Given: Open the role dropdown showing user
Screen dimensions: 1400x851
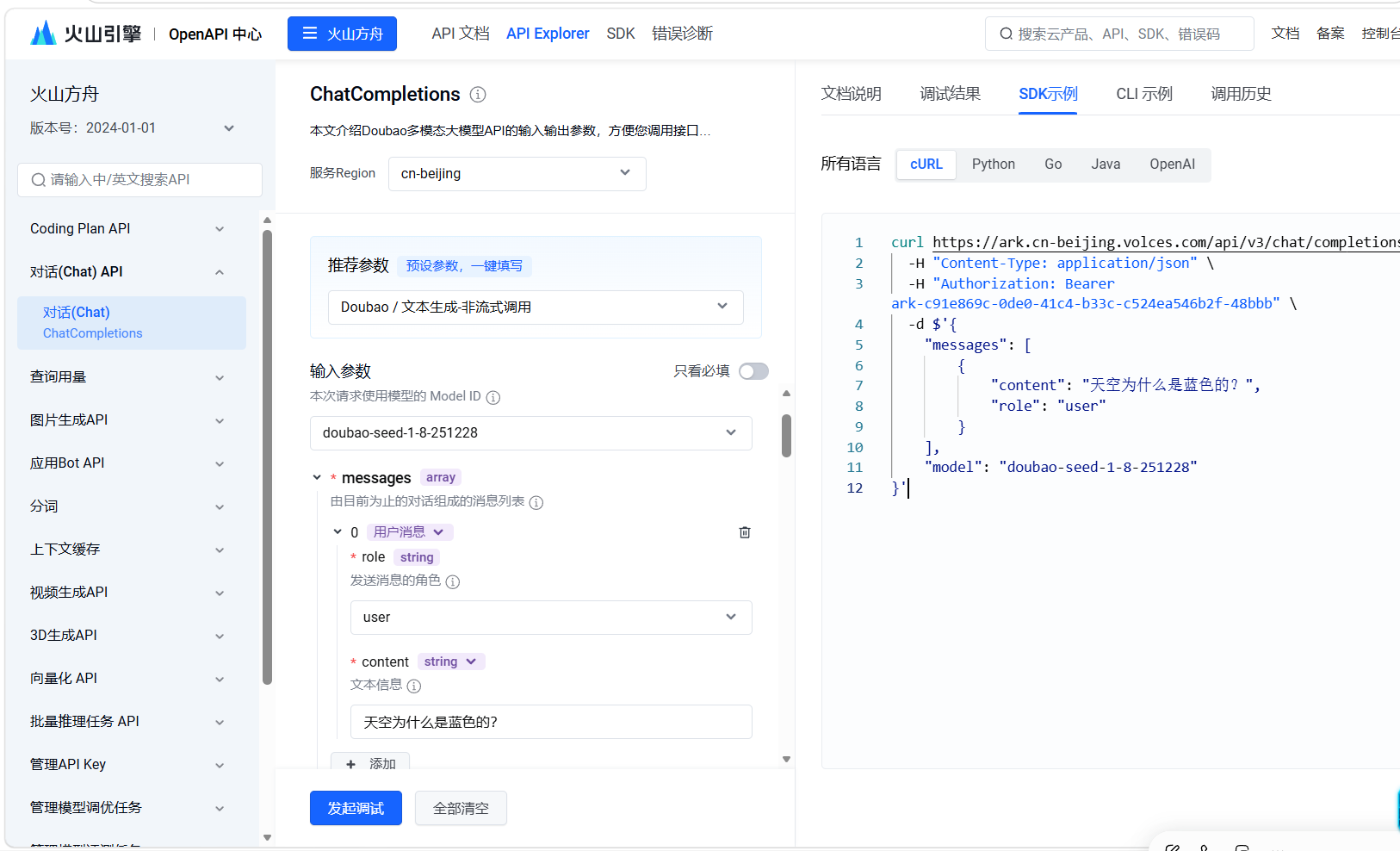Looking at the screenshot, I should coord(551,617).
